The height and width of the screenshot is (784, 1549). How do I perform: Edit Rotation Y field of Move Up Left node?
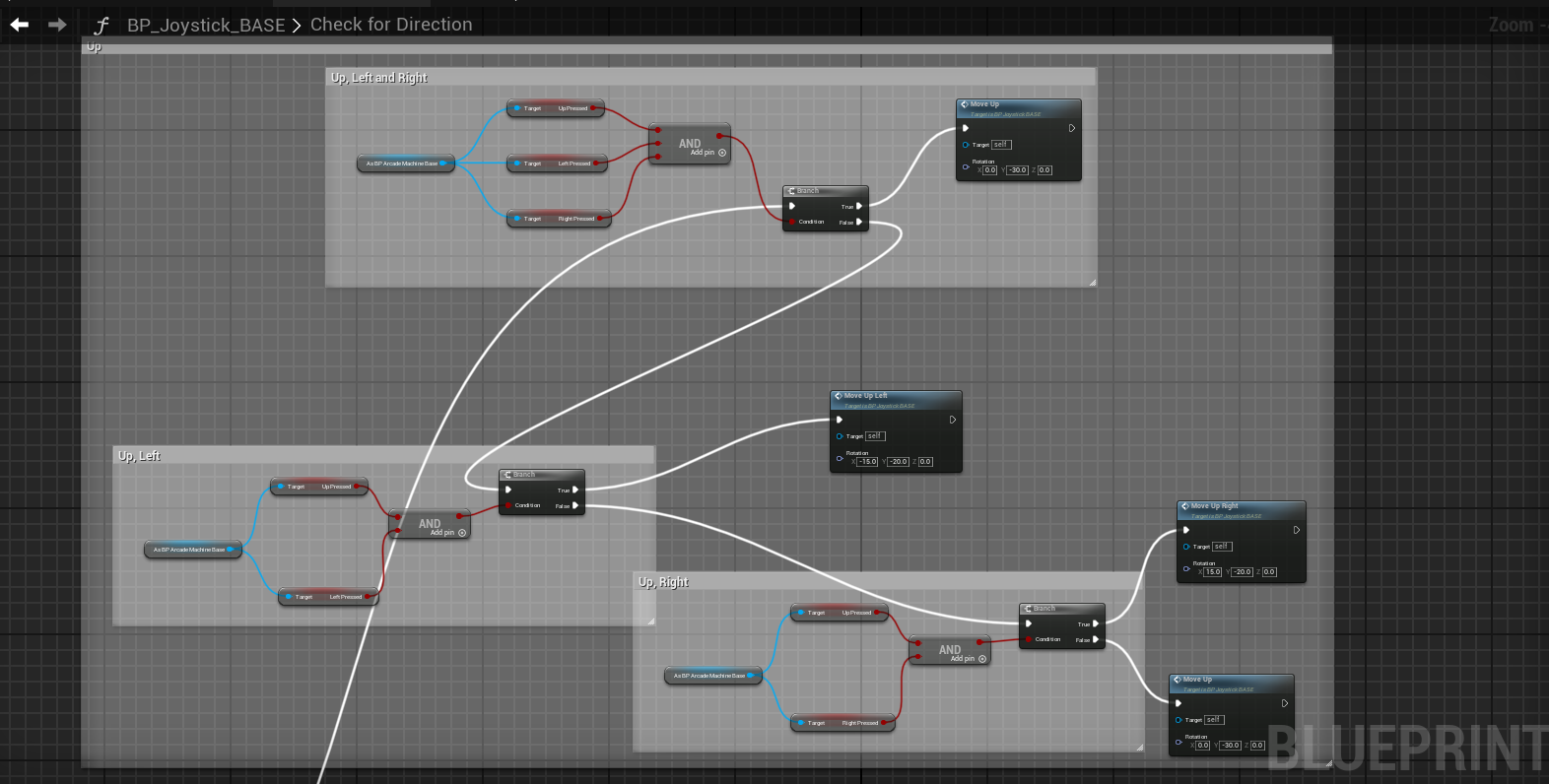pyautogui.click(x=899, y=462)
